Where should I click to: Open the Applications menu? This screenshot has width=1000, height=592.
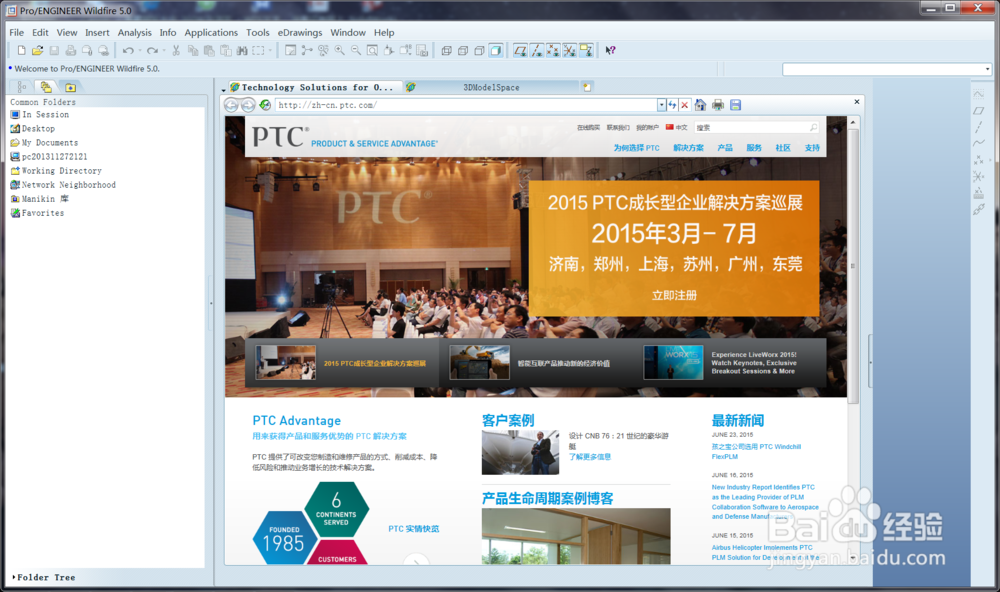tap(211, 33)
